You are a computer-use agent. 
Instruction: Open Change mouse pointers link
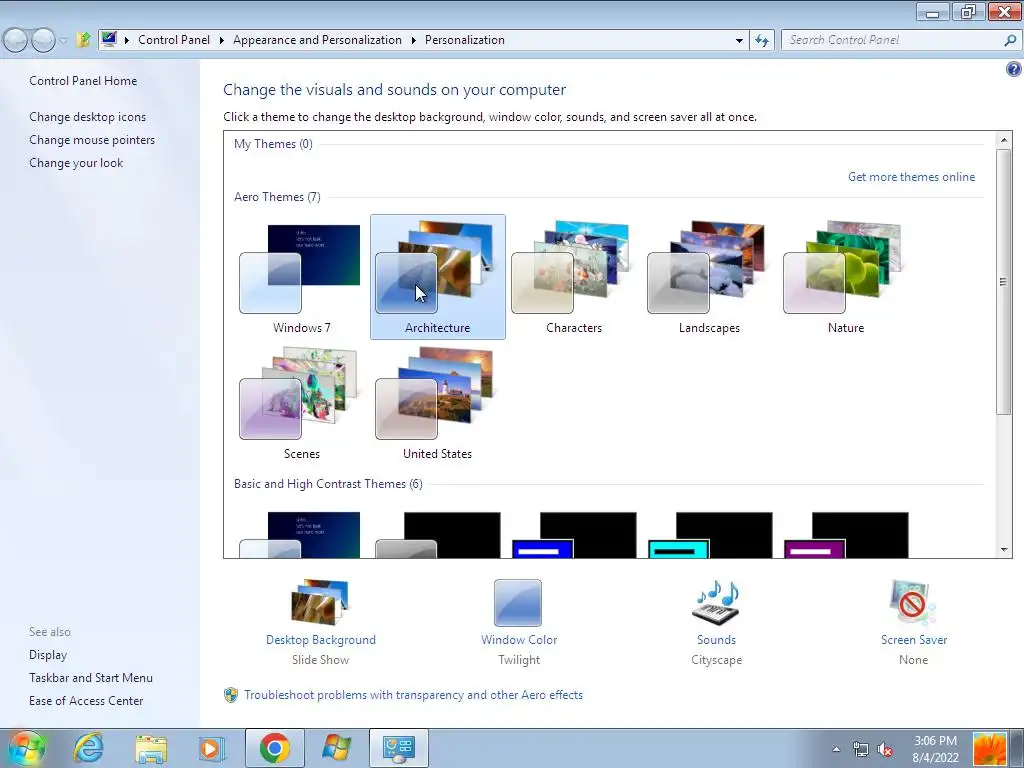coord(92,140)
